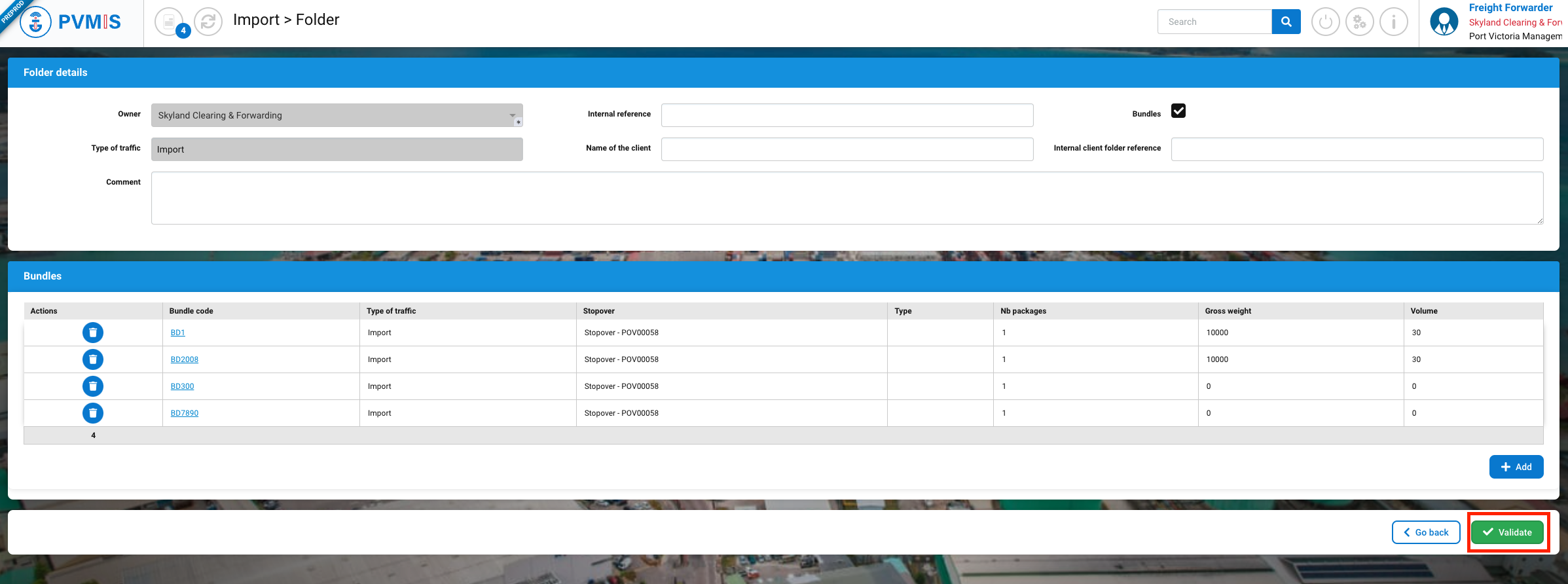Open the documents icon with badge 4
Image resolution: width=1568 pixels, height=584 pixels.
(169, 22)
